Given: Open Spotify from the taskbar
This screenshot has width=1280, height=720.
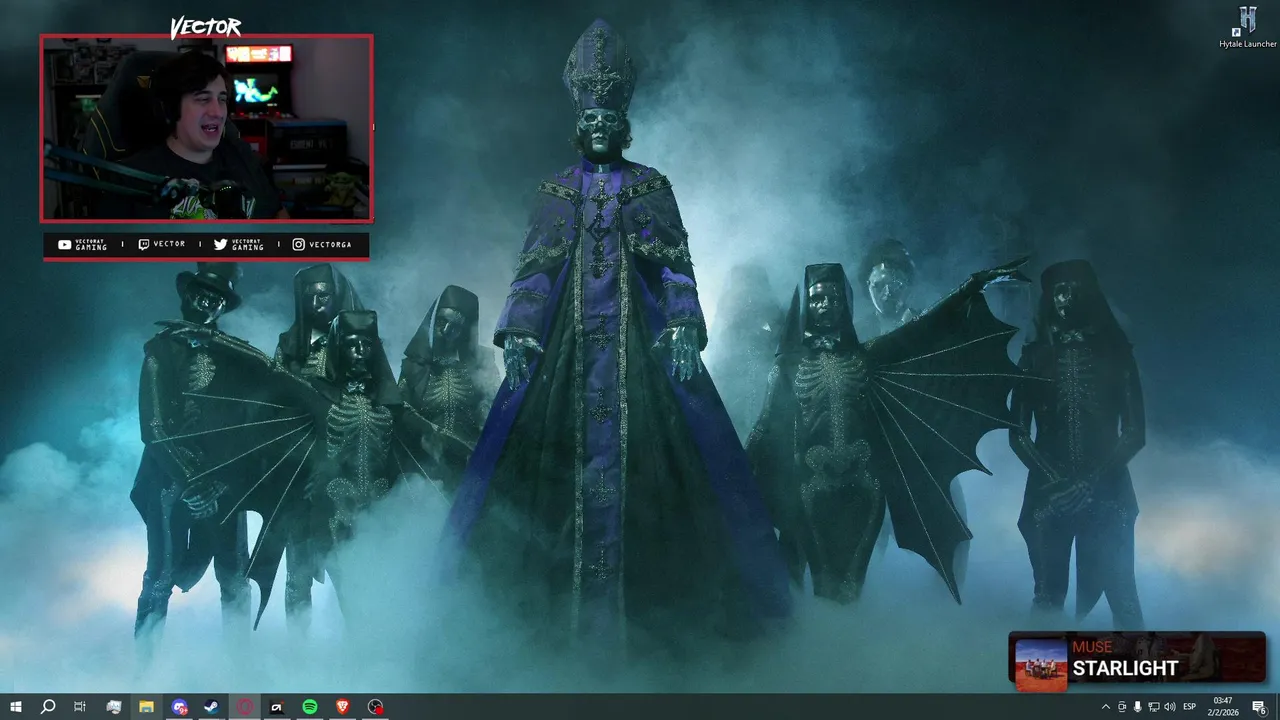Looking at the screenshot, I should click(x=310, y=707).
